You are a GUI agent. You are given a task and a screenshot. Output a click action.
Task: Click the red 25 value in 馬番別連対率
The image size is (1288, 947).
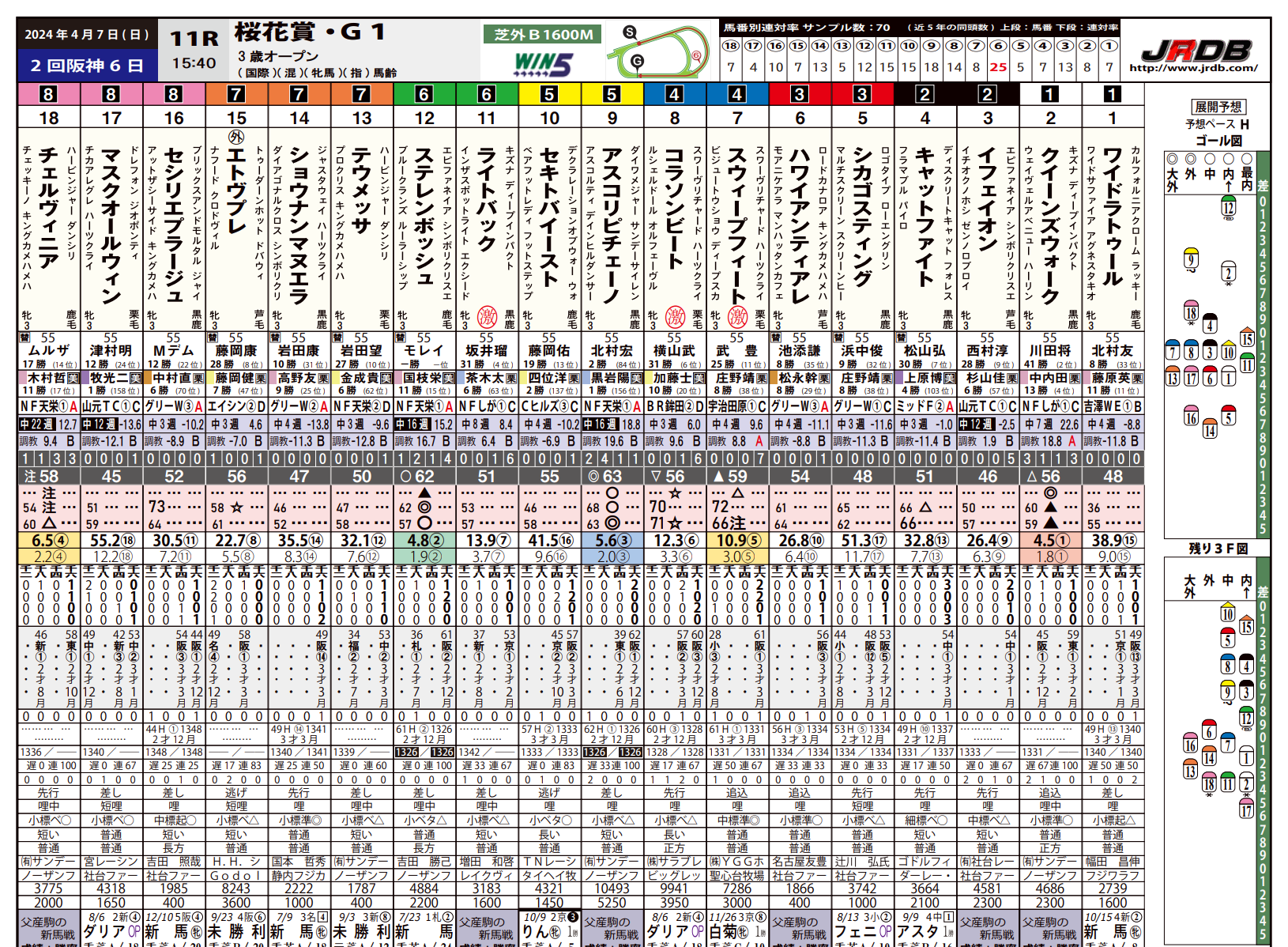[999, 68]
